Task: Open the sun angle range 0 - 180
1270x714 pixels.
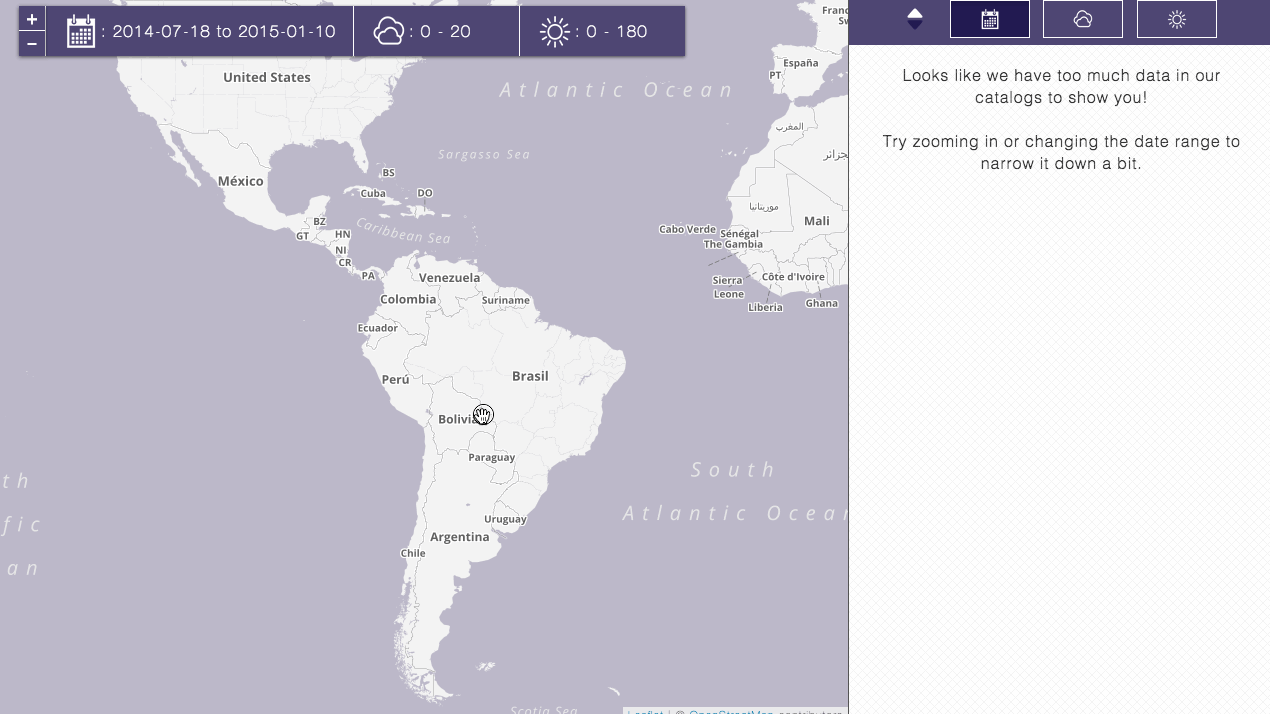Action: [x=617, y=32]
